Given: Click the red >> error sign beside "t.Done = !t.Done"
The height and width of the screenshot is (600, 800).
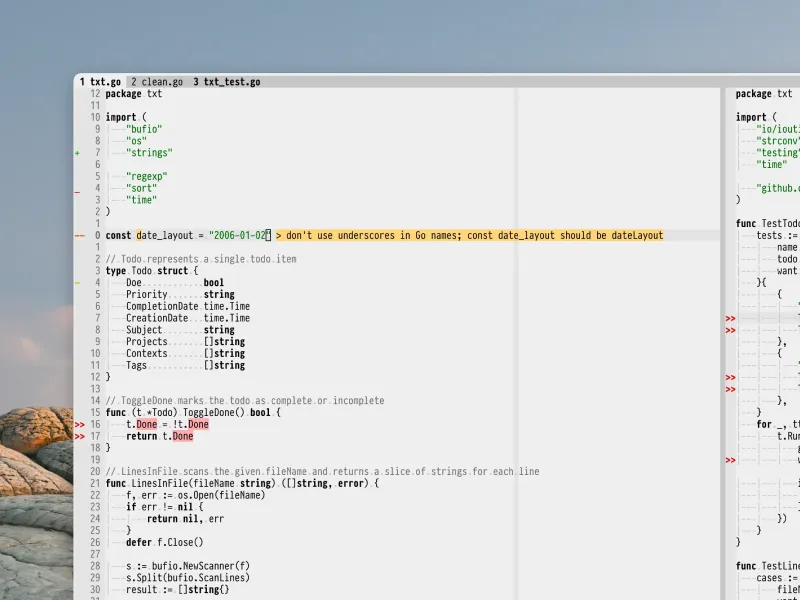Looking at the screenshot, I should coord(80,425).
